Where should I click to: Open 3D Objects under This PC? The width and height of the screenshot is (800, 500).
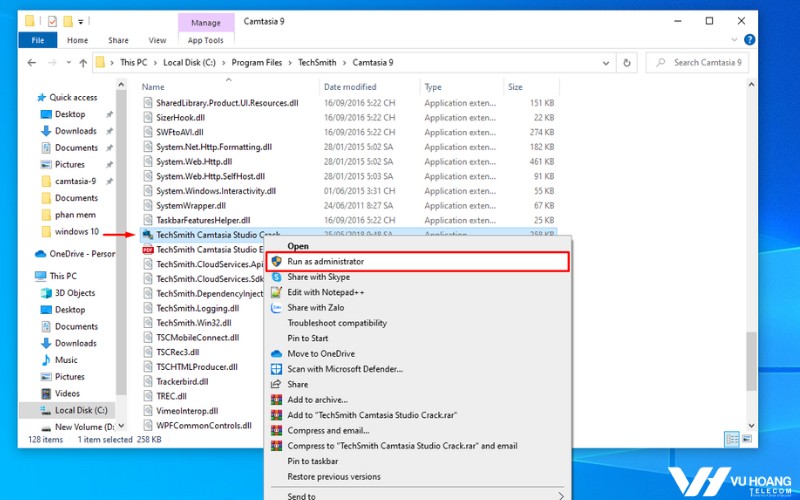[x=75, y=292]
